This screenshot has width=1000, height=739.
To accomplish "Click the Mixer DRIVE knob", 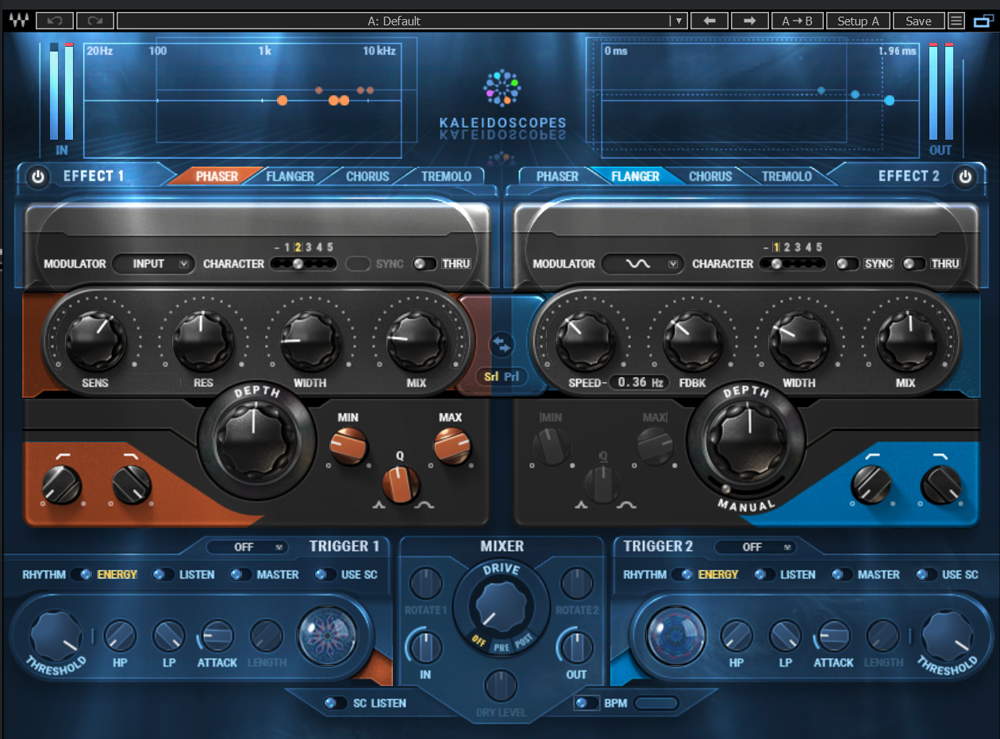I will (x=501, y=605).
